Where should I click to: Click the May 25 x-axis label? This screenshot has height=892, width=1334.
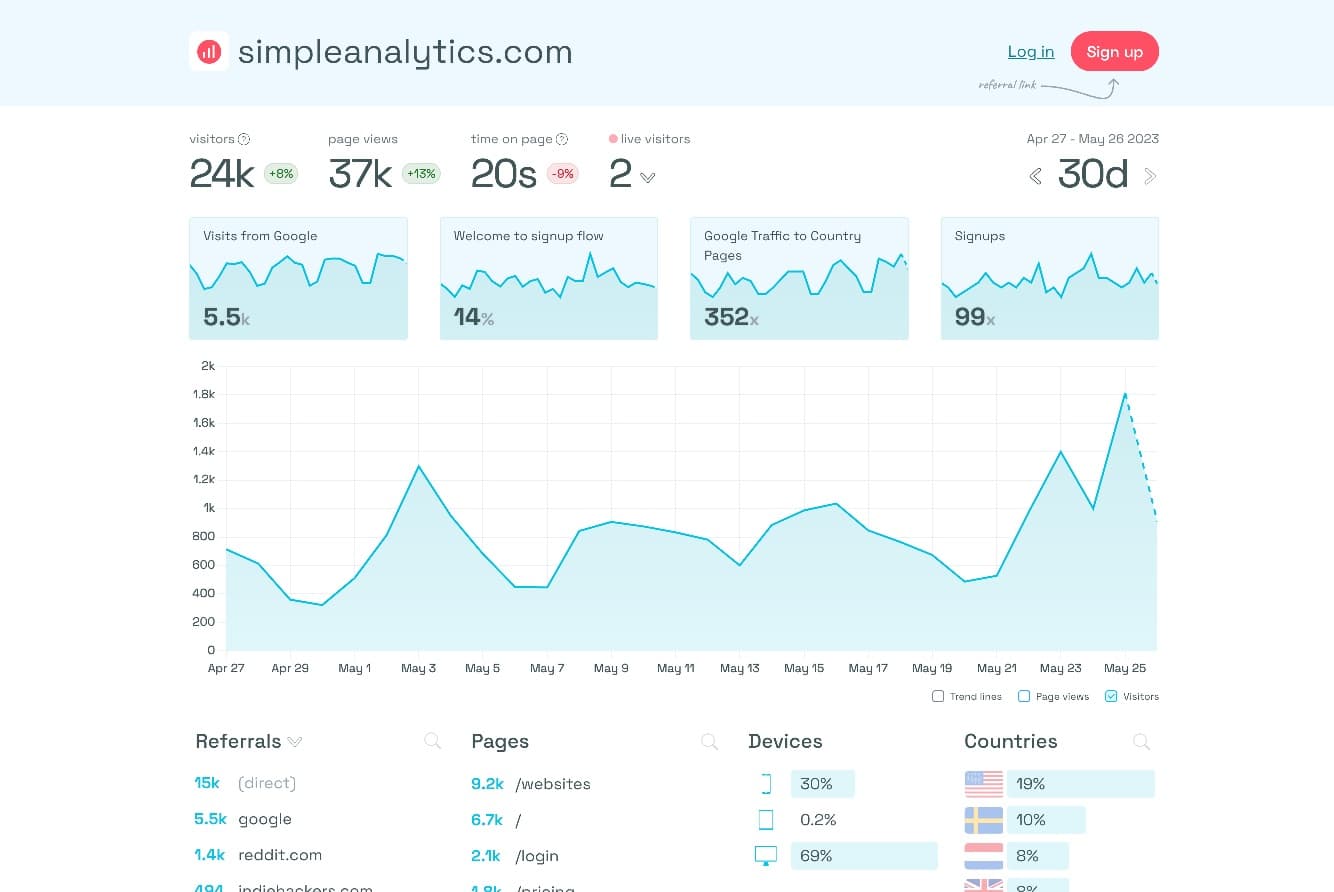point(1125,668)
